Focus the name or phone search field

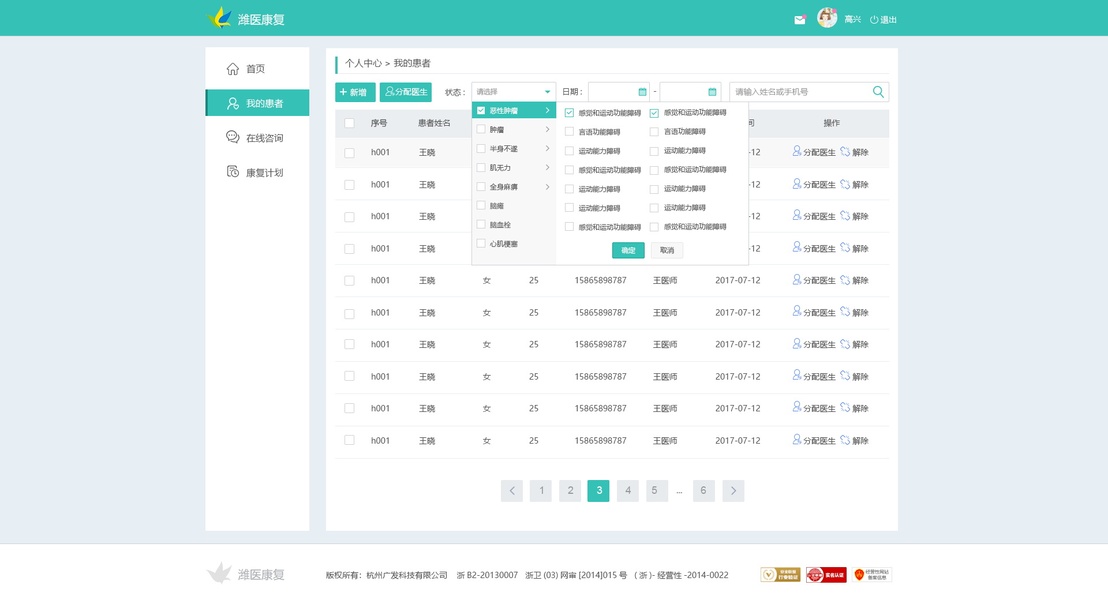(801, 92)
